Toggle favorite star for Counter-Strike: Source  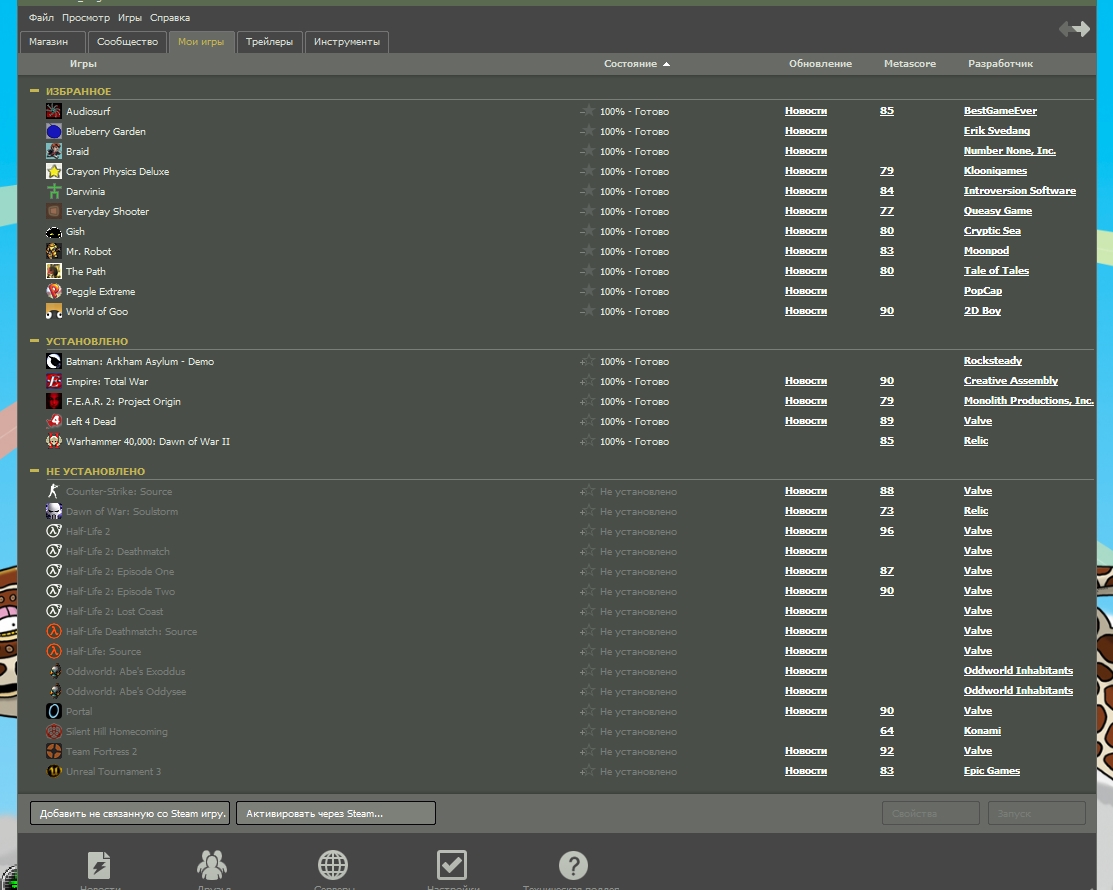tap(587, 490)
